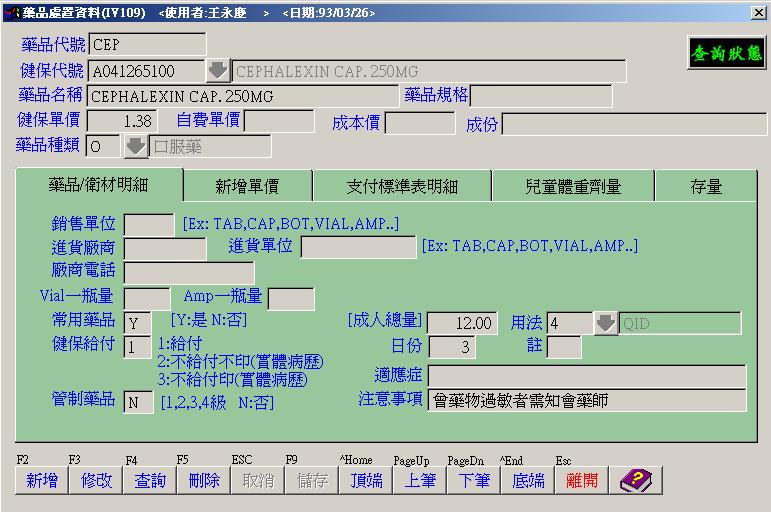Go to next record with 下筆
The image size is (771, 512).
tap(474, 481)
